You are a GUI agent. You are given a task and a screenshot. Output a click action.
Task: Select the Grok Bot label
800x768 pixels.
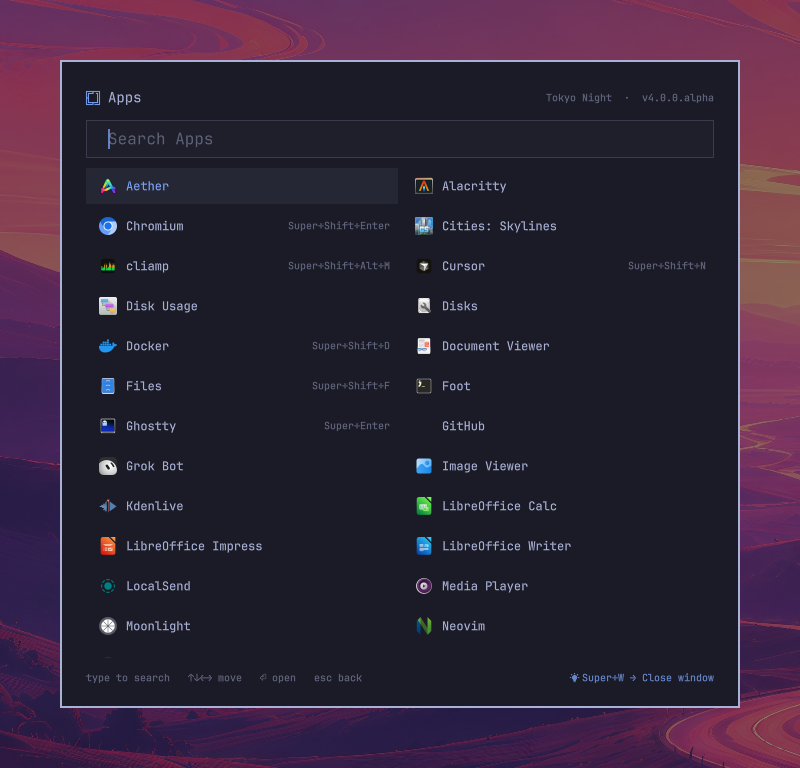tap(155, 466)
